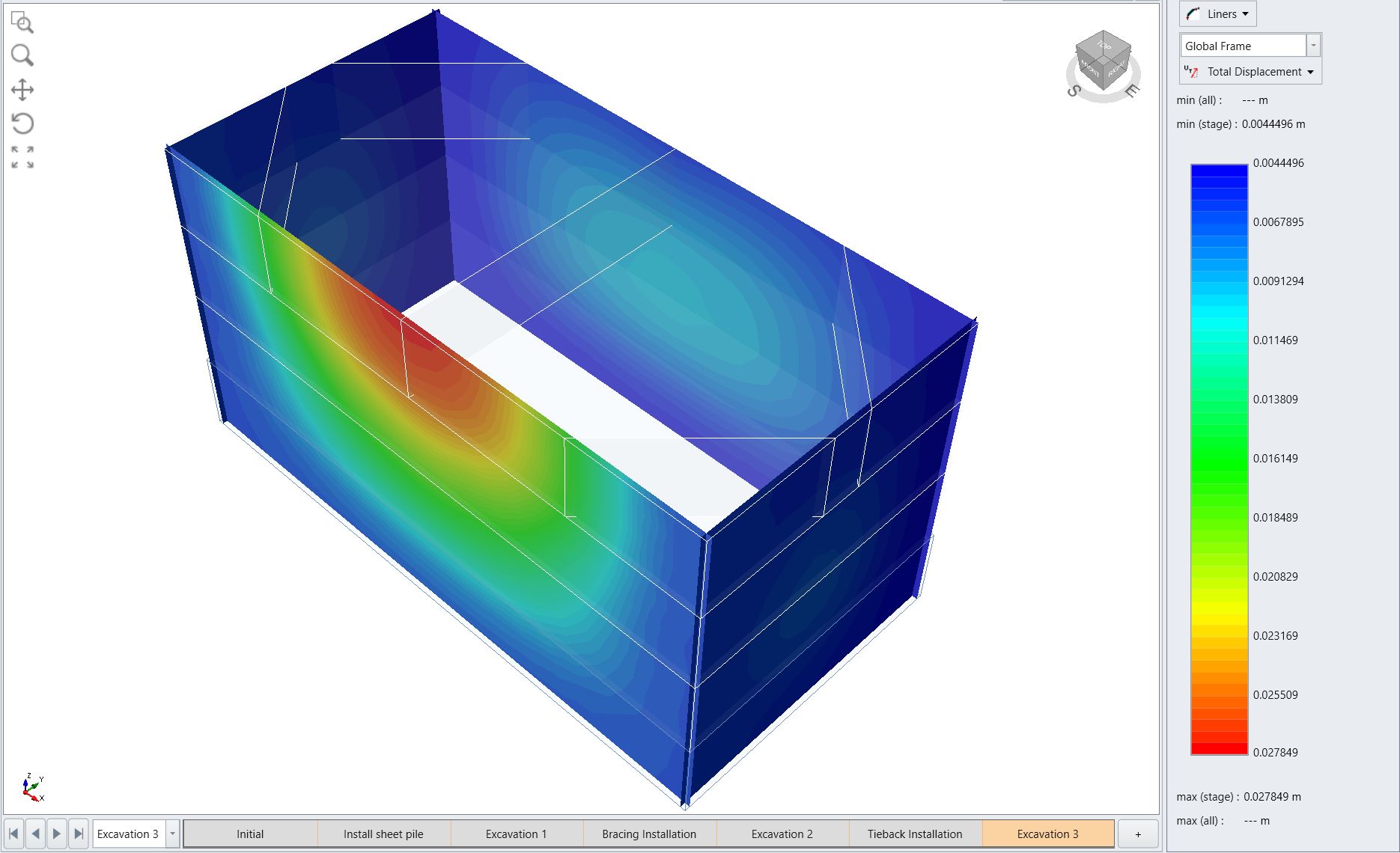Viewport: 1400px width, 853px height.
Task: Jump to the last stage
Action: click(x=79, y=834)
